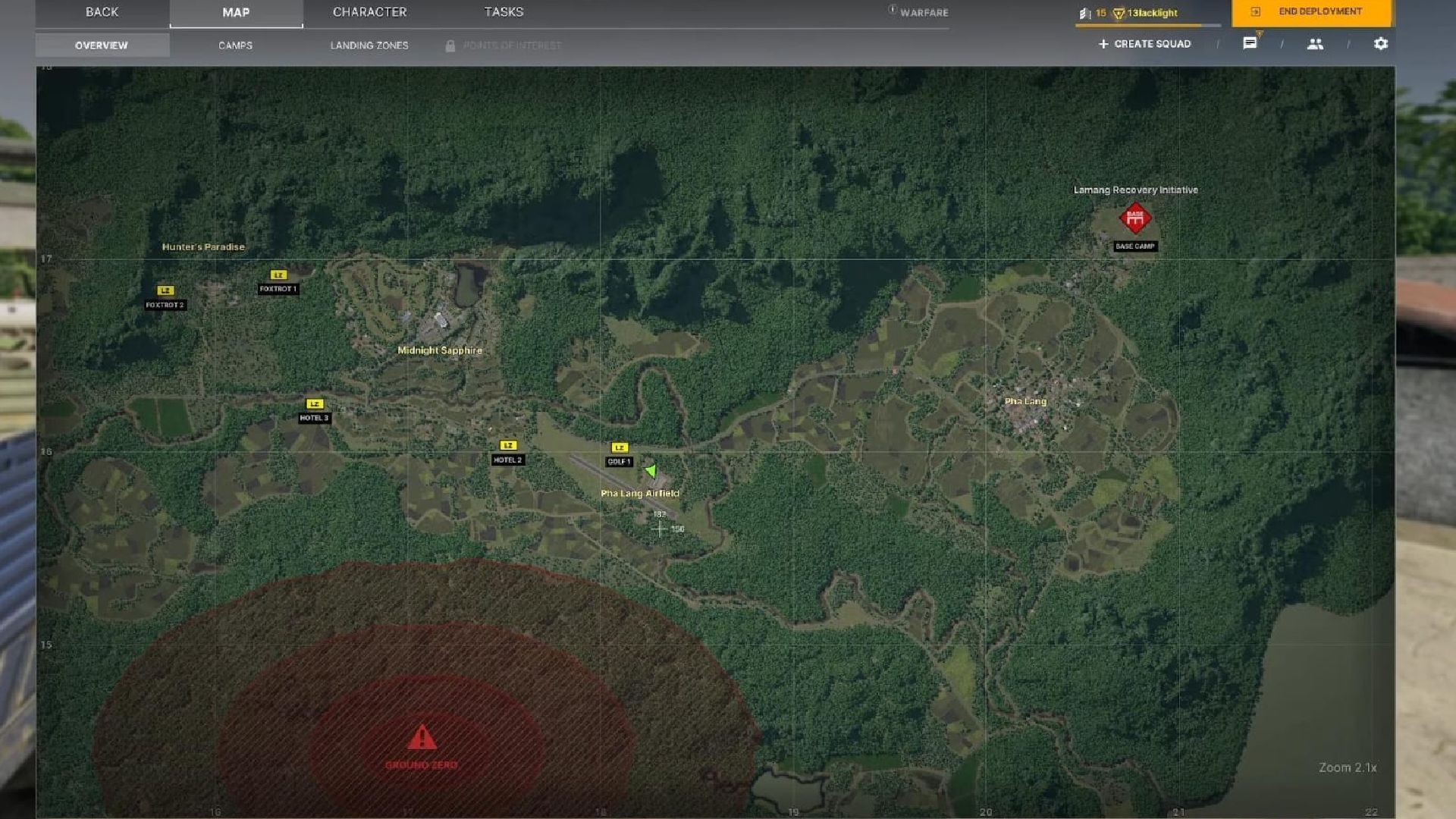The height and width of the screenshot is (819, 1456).
Task: Open the chat messages icon
Action: [1250, 44]
